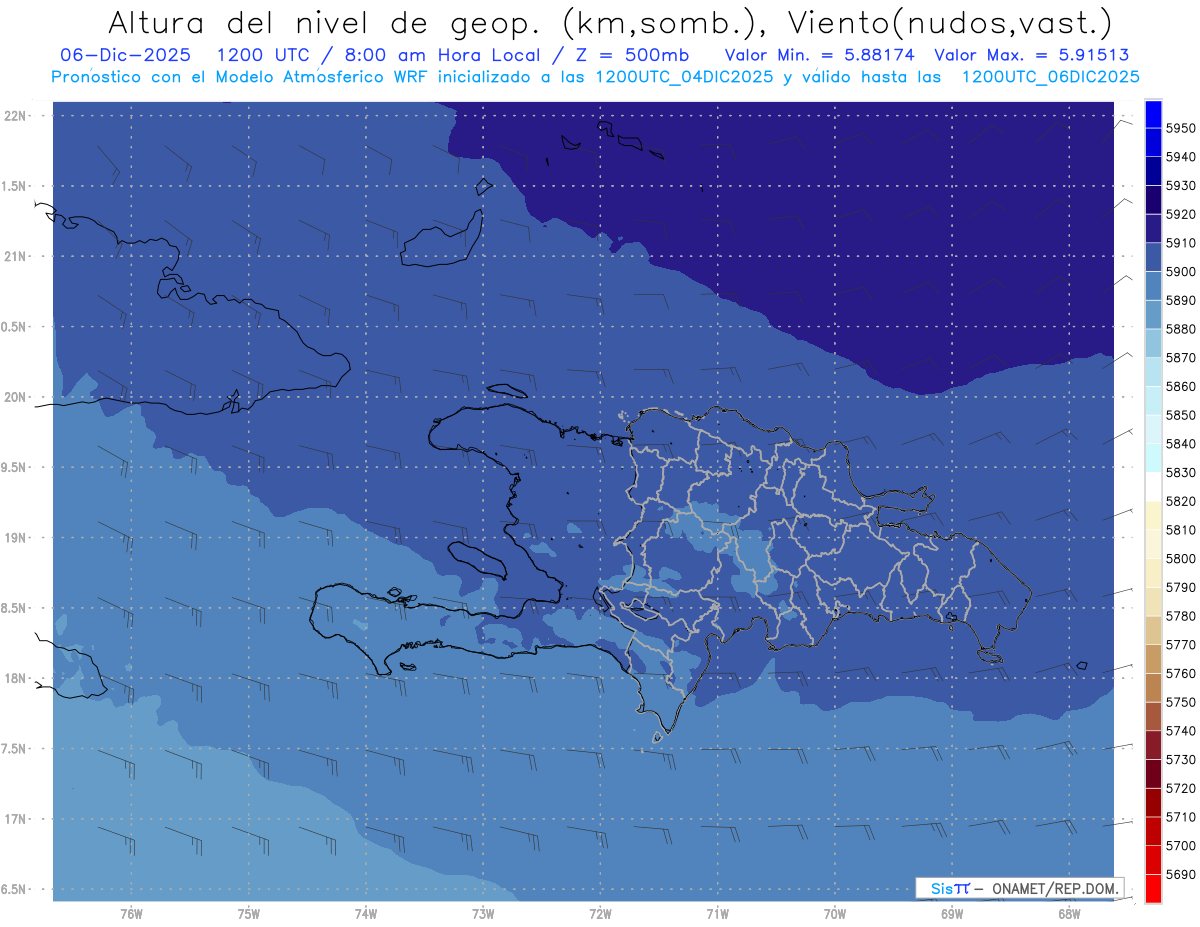Pick the light blue band between 5880 and 5890
This screenshot has width=1200, height=927.
[x=1153, y=315]
